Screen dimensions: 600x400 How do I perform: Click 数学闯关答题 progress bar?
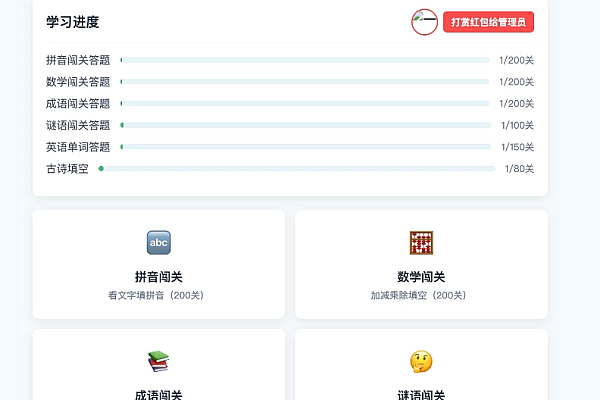(305, 82)
